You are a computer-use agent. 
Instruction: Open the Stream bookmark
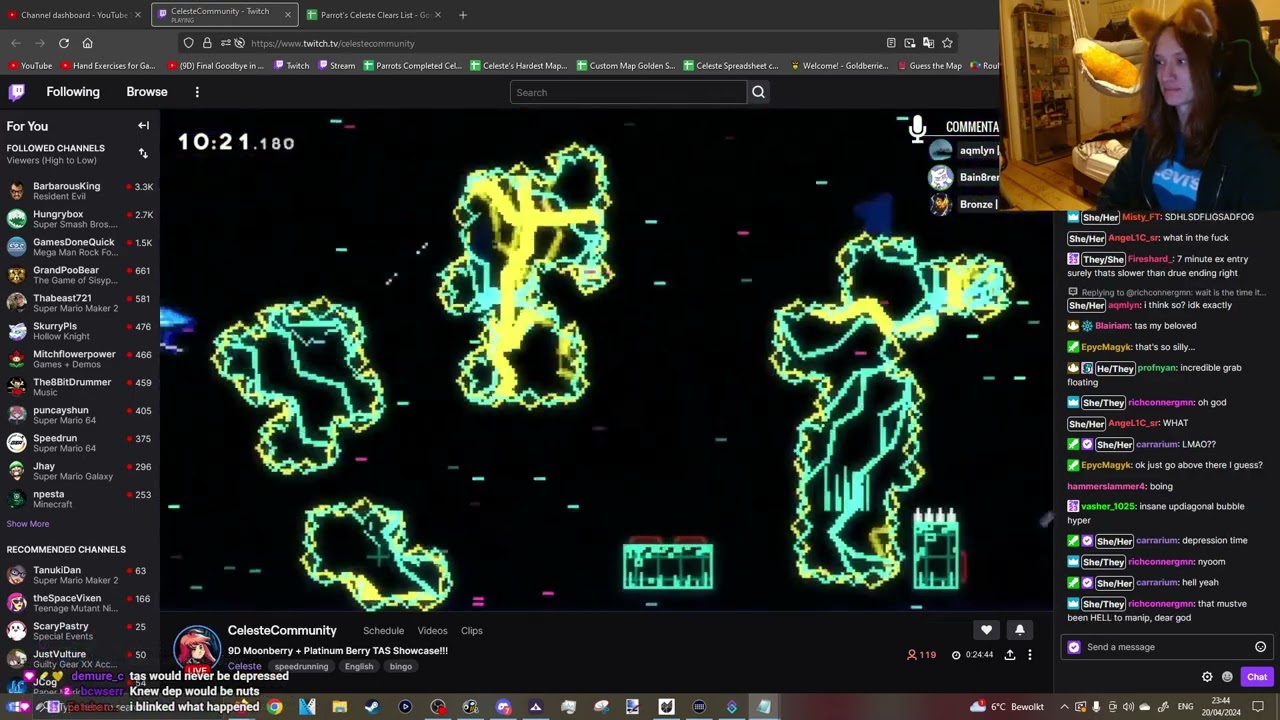coord(336,66)
